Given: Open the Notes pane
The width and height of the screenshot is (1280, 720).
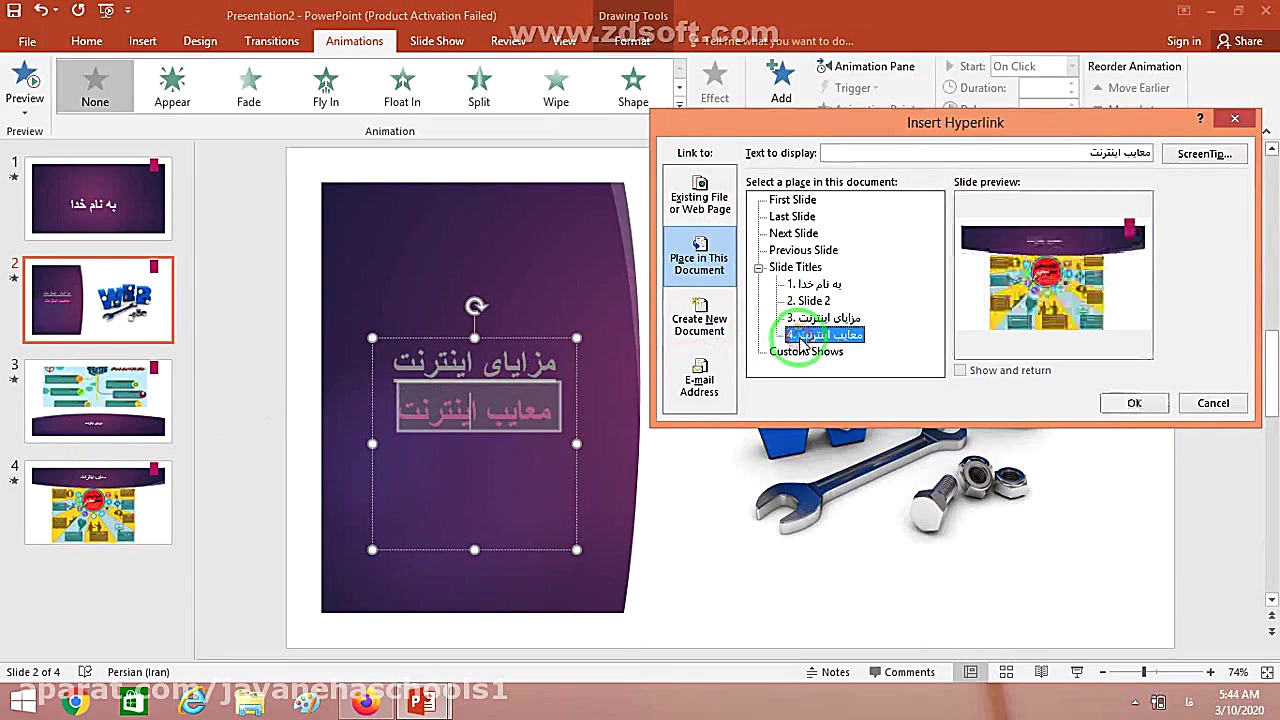Looking at the screenshot, I should [826, 672].
